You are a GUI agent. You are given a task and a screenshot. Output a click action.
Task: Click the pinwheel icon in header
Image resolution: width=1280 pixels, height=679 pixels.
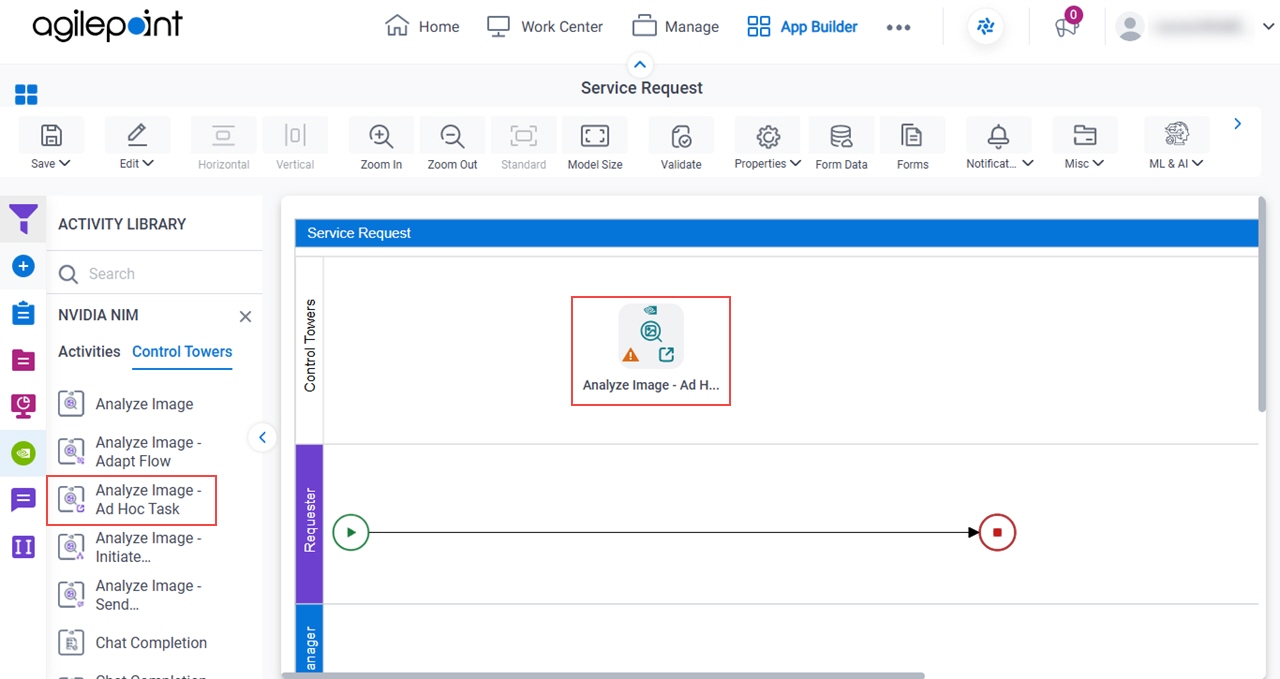click(x=986, y=27)
